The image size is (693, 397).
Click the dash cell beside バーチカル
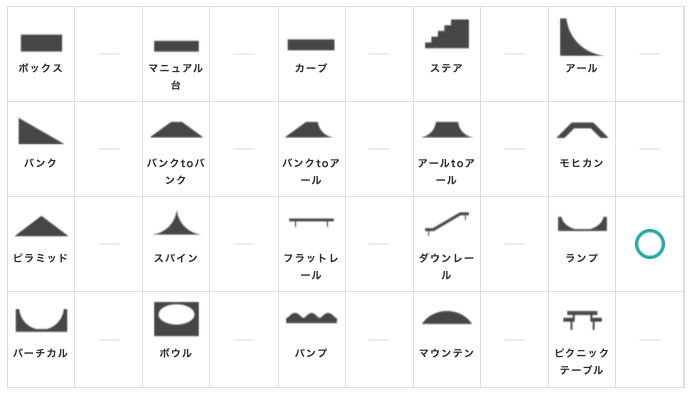109,340
